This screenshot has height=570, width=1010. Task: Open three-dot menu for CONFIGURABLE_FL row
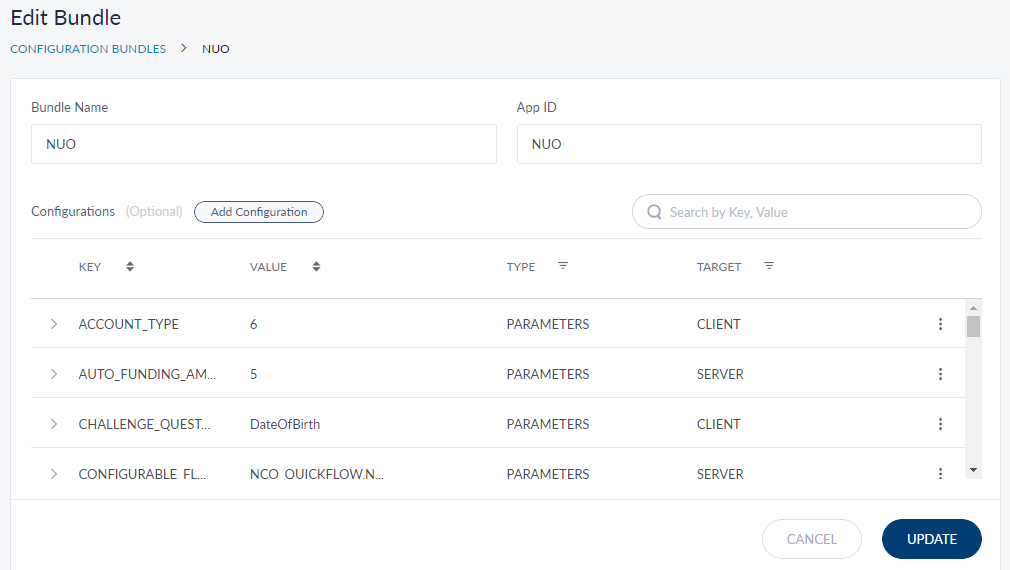point(940,473)
